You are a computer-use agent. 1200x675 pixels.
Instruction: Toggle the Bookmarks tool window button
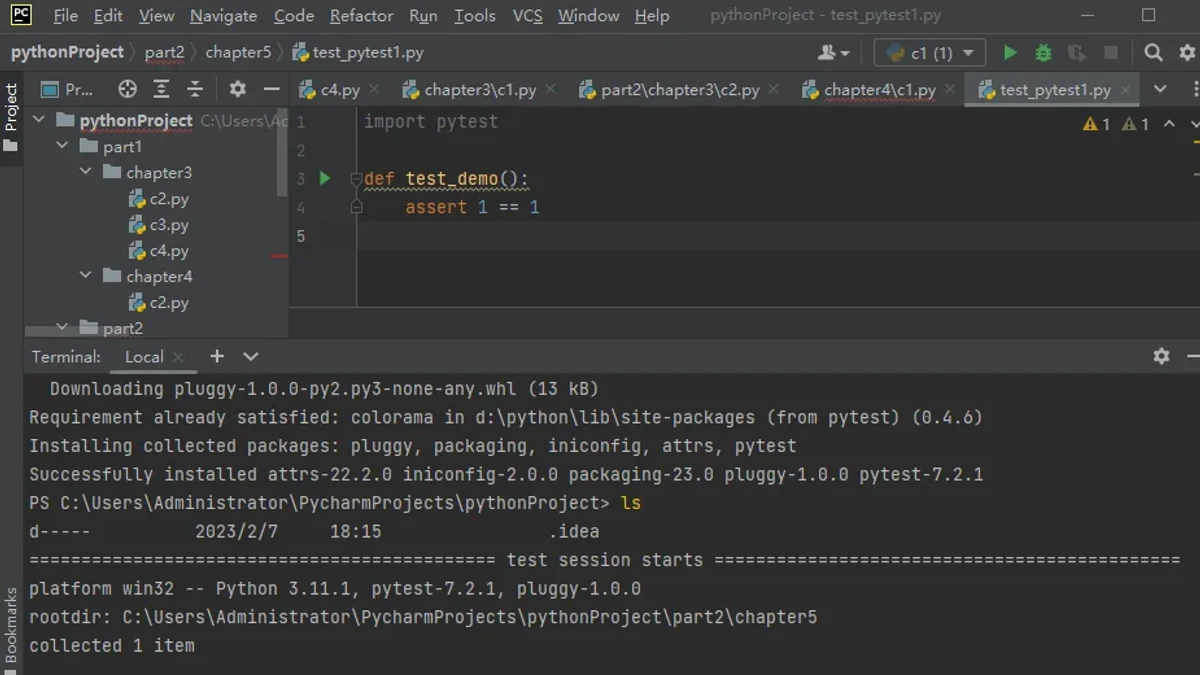pyautogui.click(x=11, y=628)
